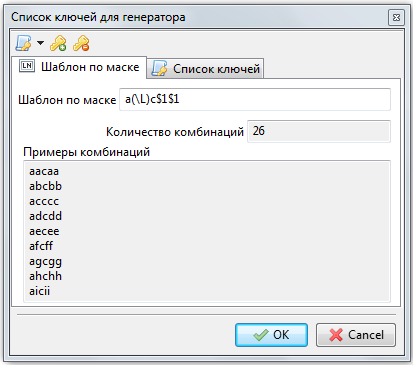Select the example combination aicii

[39, 291]
